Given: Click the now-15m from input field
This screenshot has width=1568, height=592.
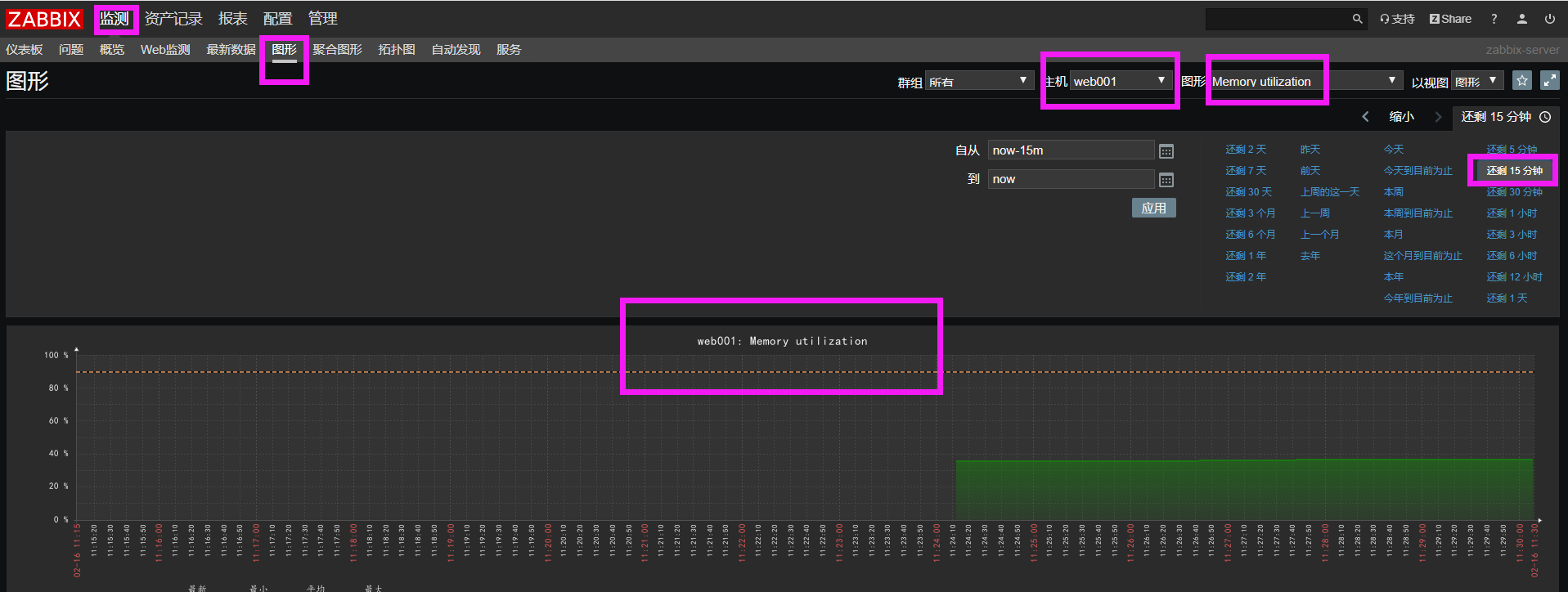Looking at the screenshot, I should 1071,150.
